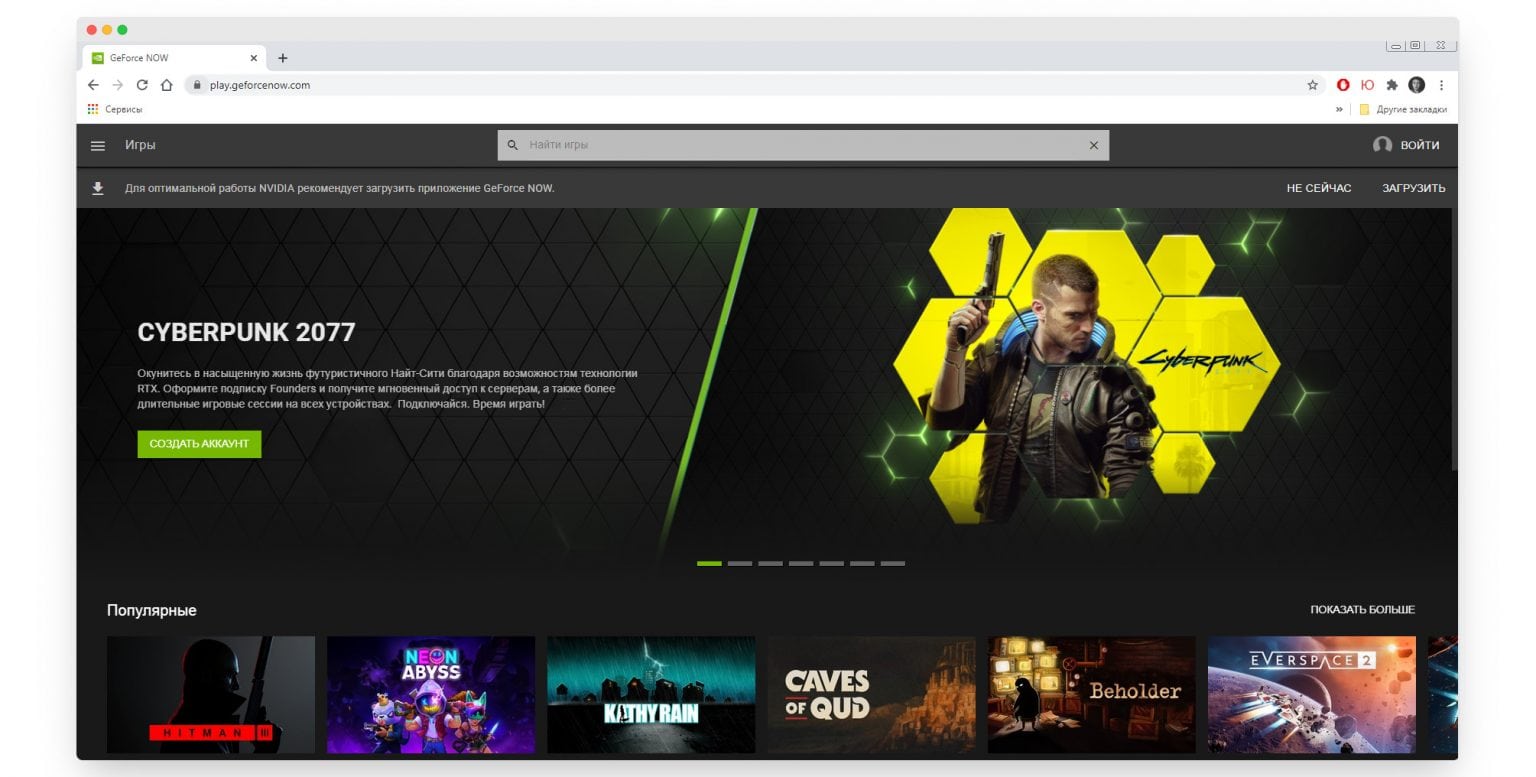This screenshot has width=1536, height=777.
Task: Click the macOS green fullscreen button
Action: click(122, 30)
